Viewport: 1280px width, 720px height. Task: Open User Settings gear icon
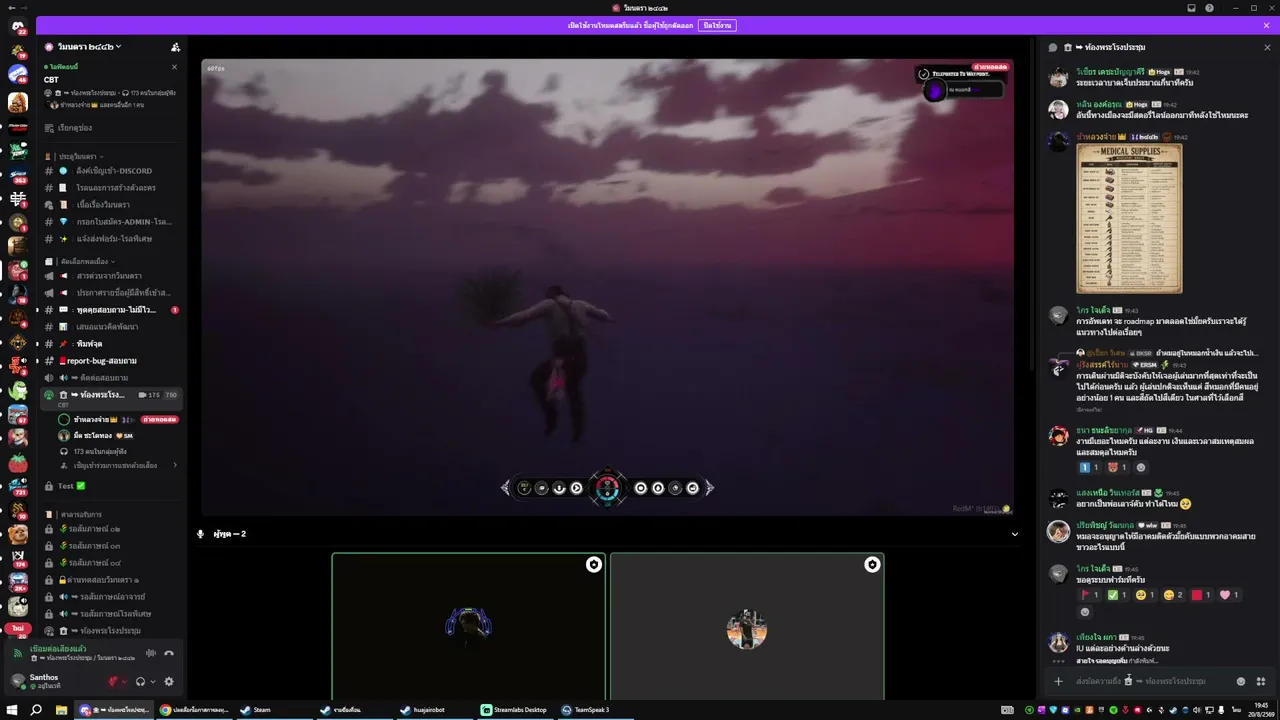[169, 681]
